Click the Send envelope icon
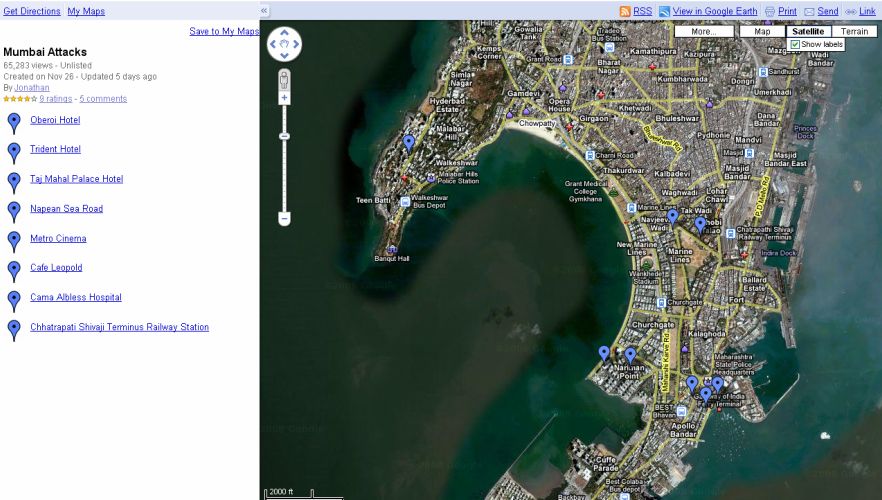 click(x=809, y=11)
